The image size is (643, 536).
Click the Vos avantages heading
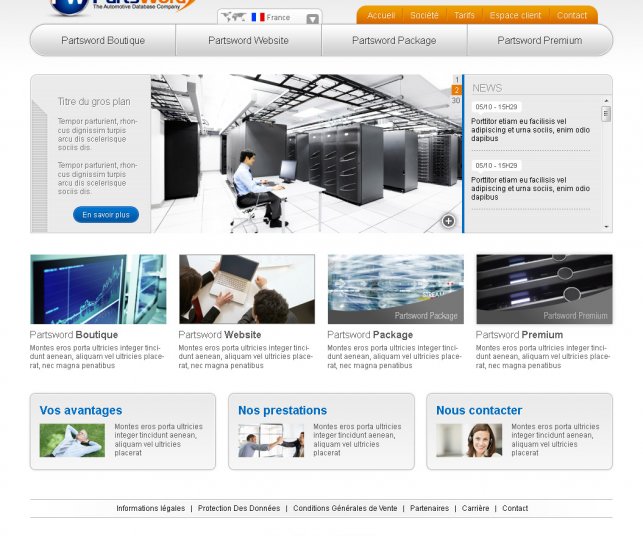coord(81,411)
